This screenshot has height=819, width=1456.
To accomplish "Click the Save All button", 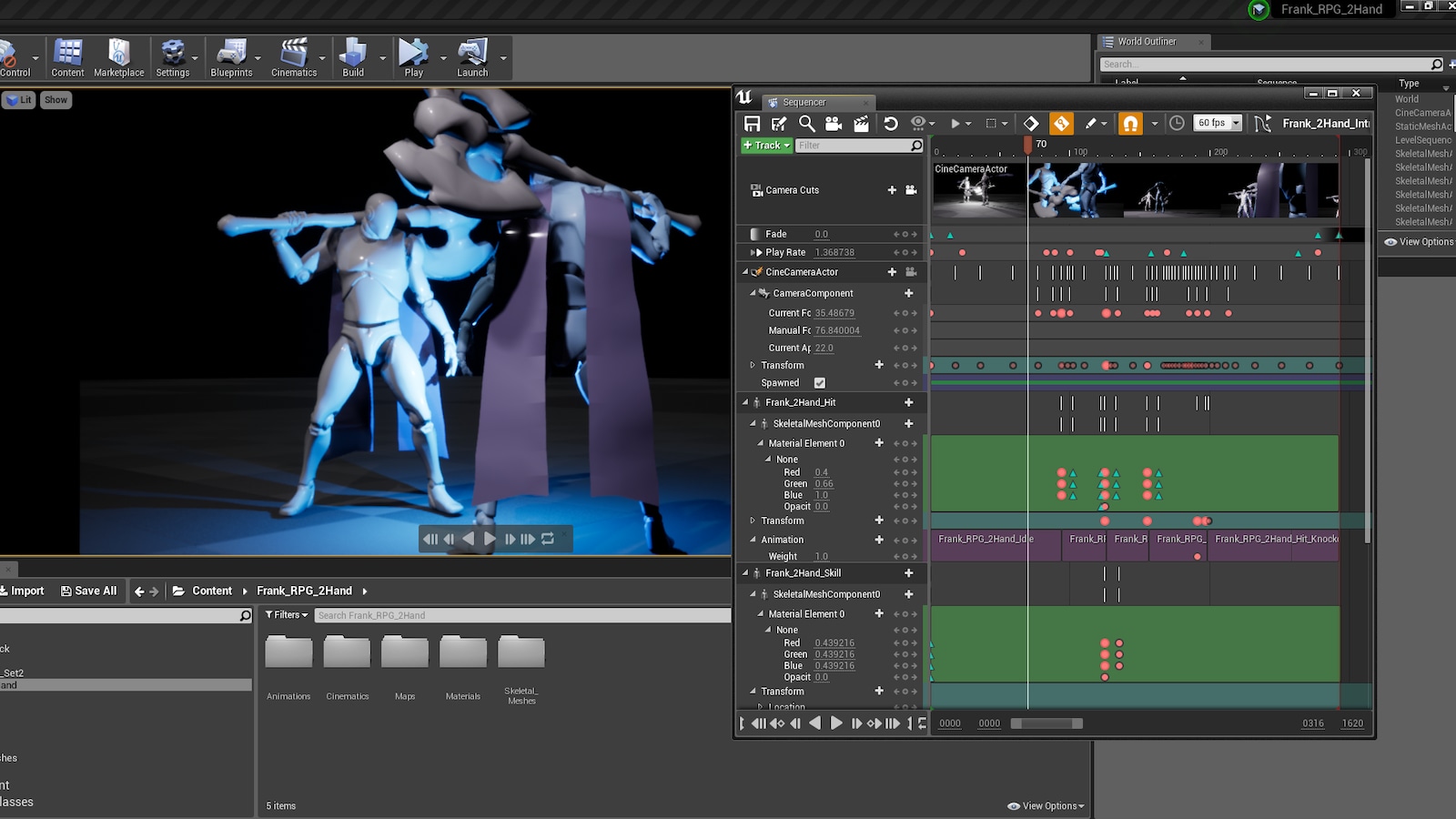I will pos(88,591).
